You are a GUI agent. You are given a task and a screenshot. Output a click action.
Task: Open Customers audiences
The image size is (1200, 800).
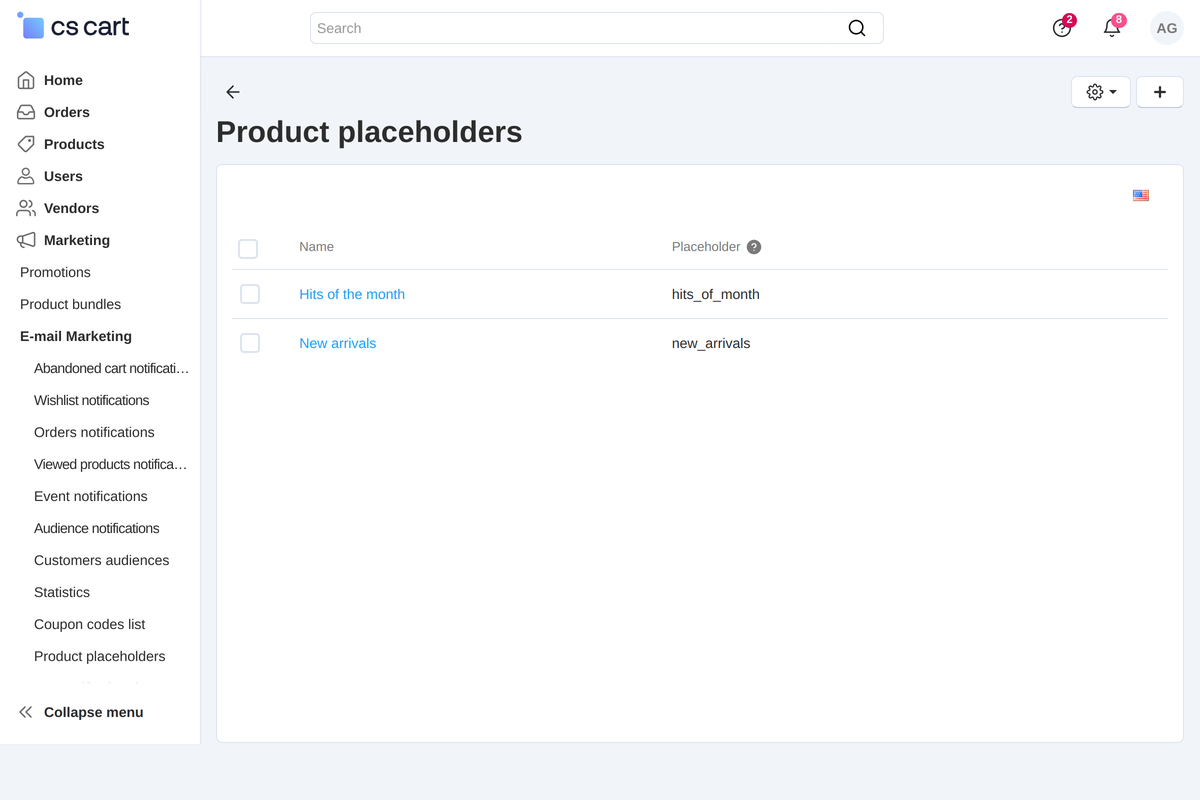point(101,560)
